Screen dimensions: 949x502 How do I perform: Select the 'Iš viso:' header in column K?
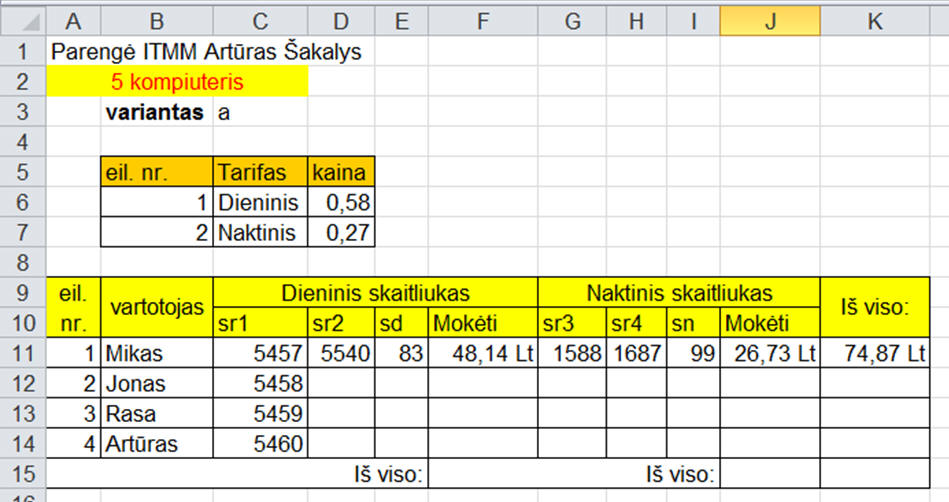coord(873,307)
